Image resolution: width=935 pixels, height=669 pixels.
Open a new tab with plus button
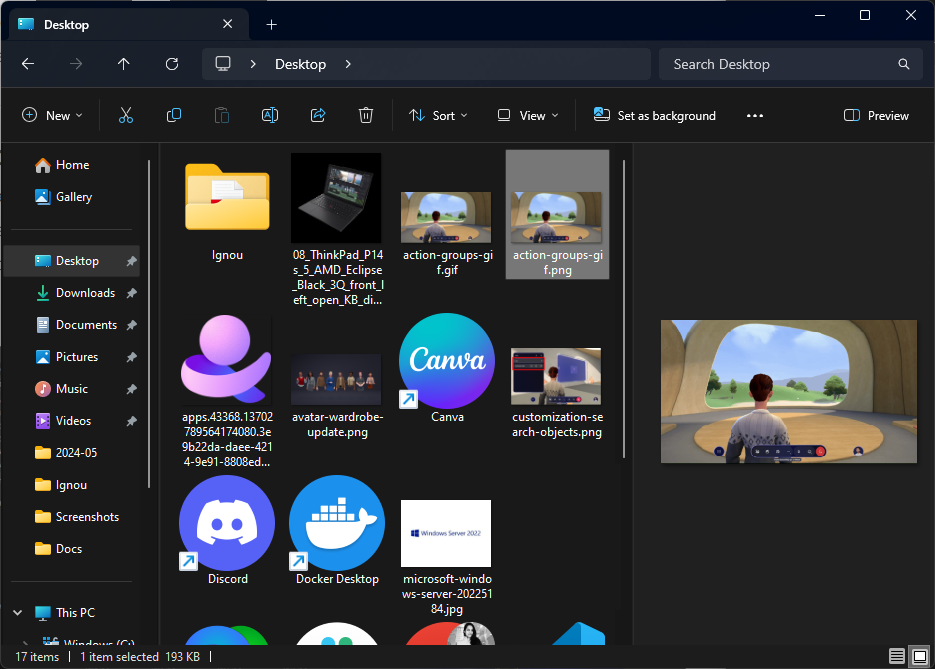271,24
